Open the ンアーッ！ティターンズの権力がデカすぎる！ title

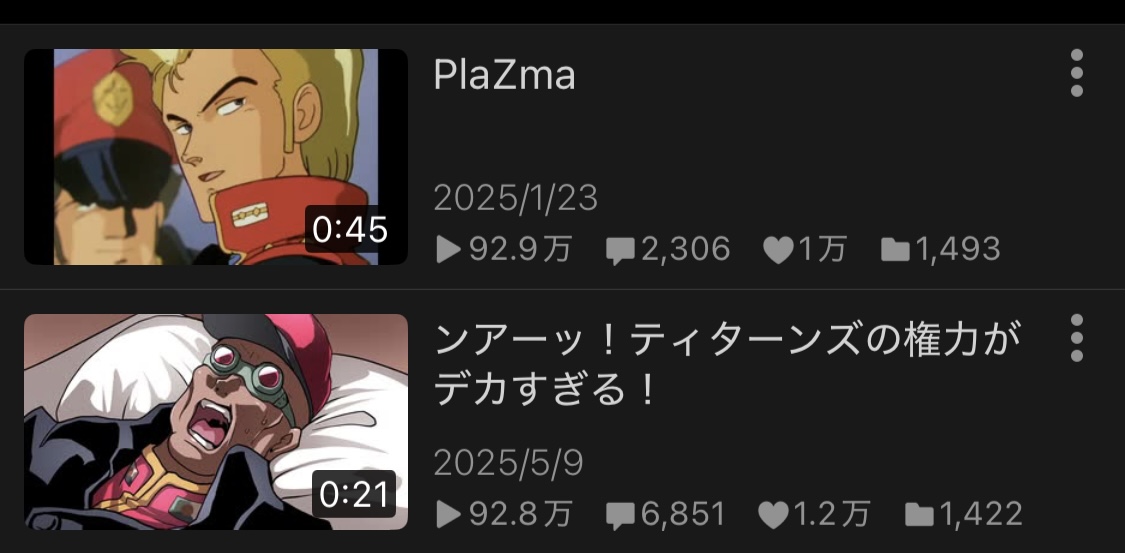728,365
